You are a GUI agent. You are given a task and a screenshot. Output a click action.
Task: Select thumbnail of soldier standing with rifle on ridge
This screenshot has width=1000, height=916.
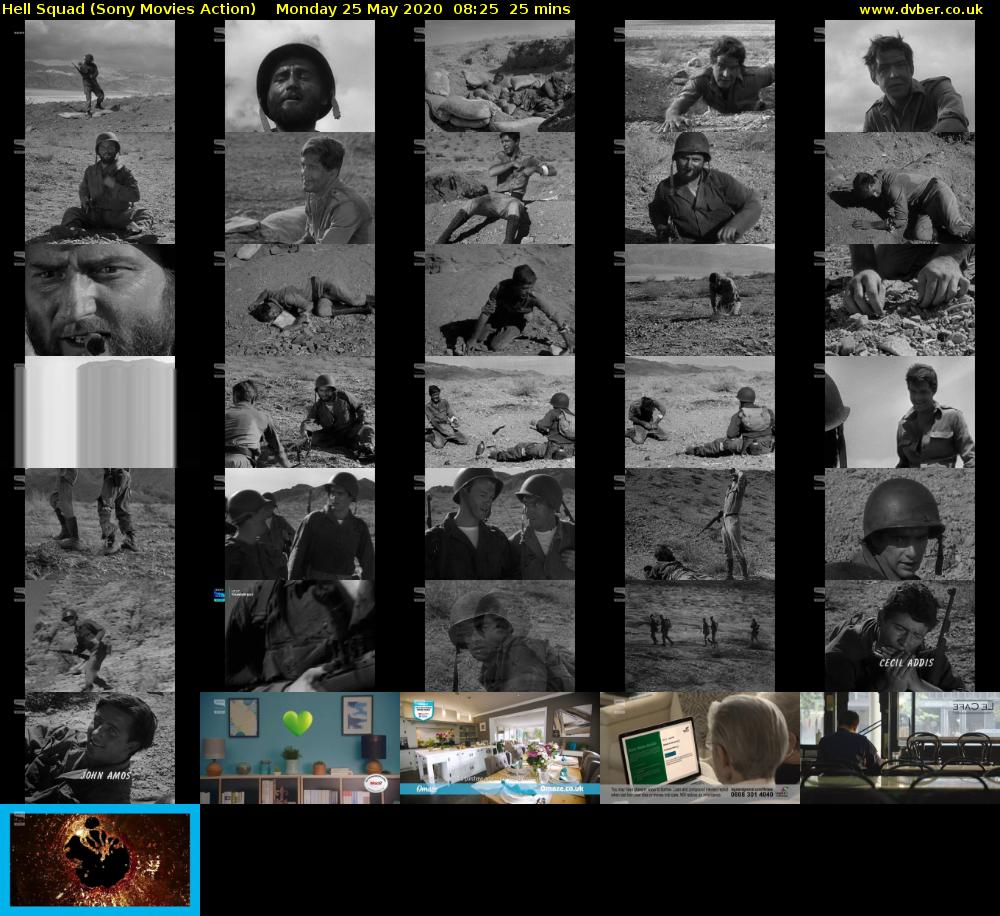[x=99, y=76]
